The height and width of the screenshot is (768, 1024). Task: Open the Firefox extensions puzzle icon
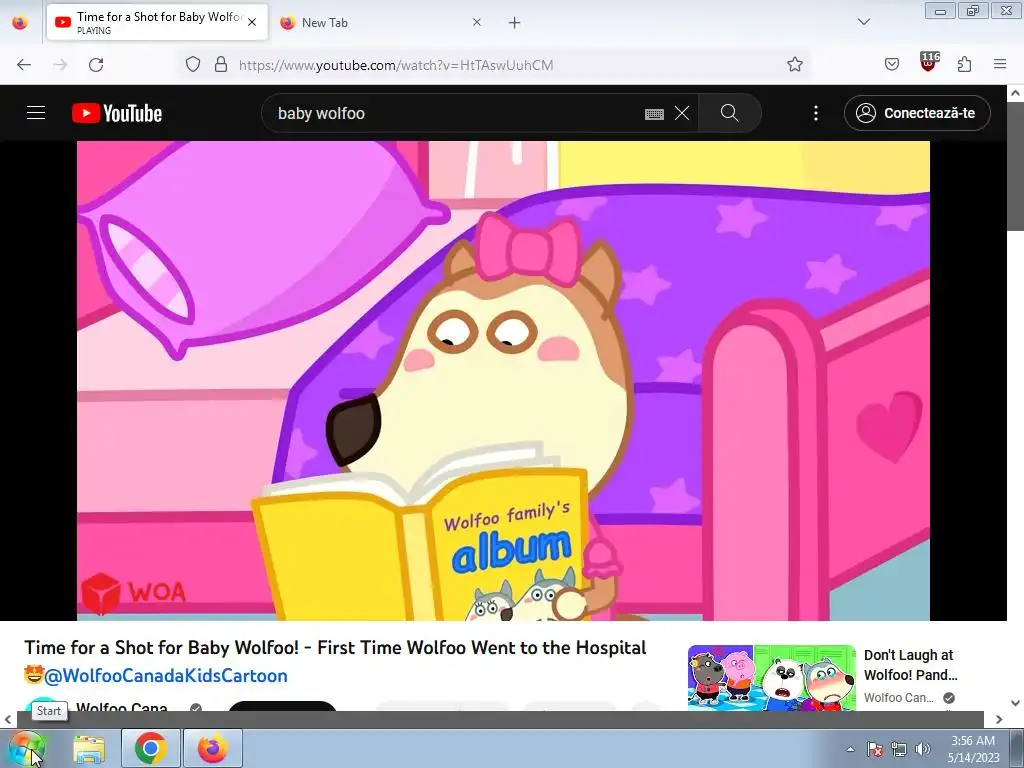tap(965, 64)
